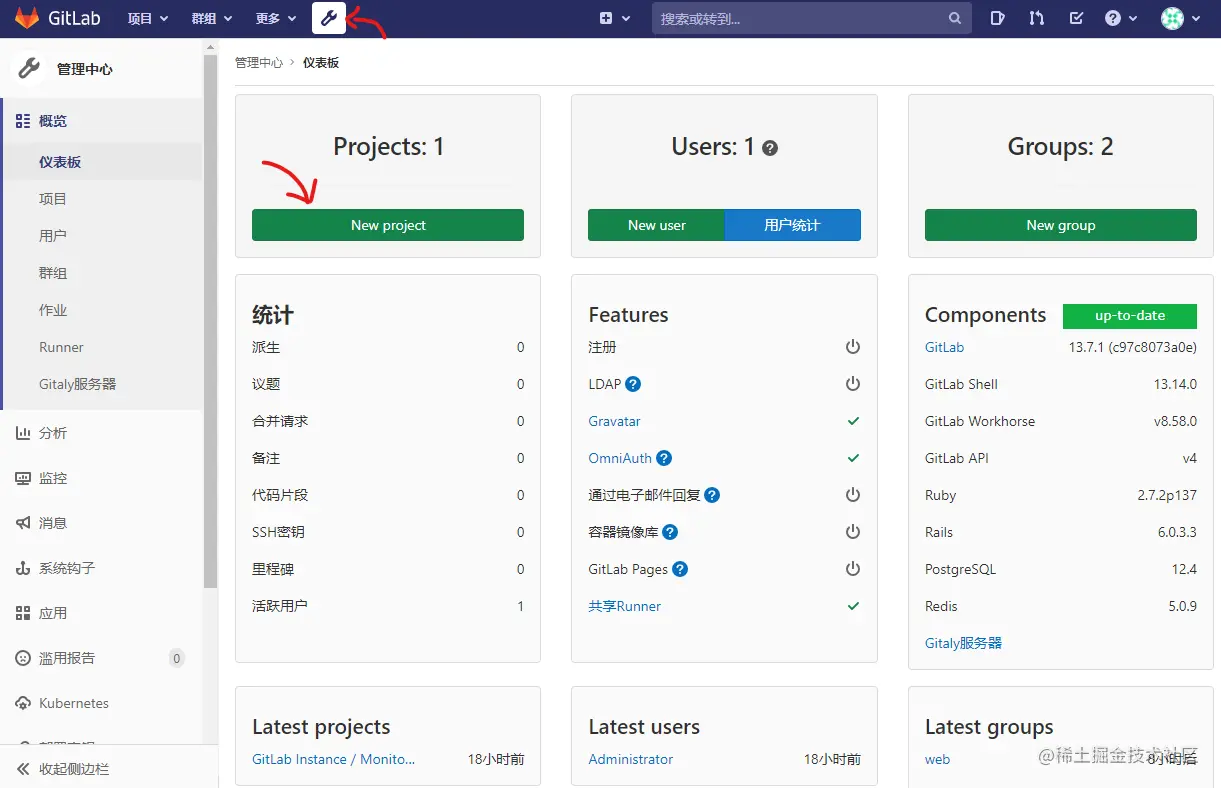Open the OmniAuth link
The image size is (1221, 788).
pos(620,458)
